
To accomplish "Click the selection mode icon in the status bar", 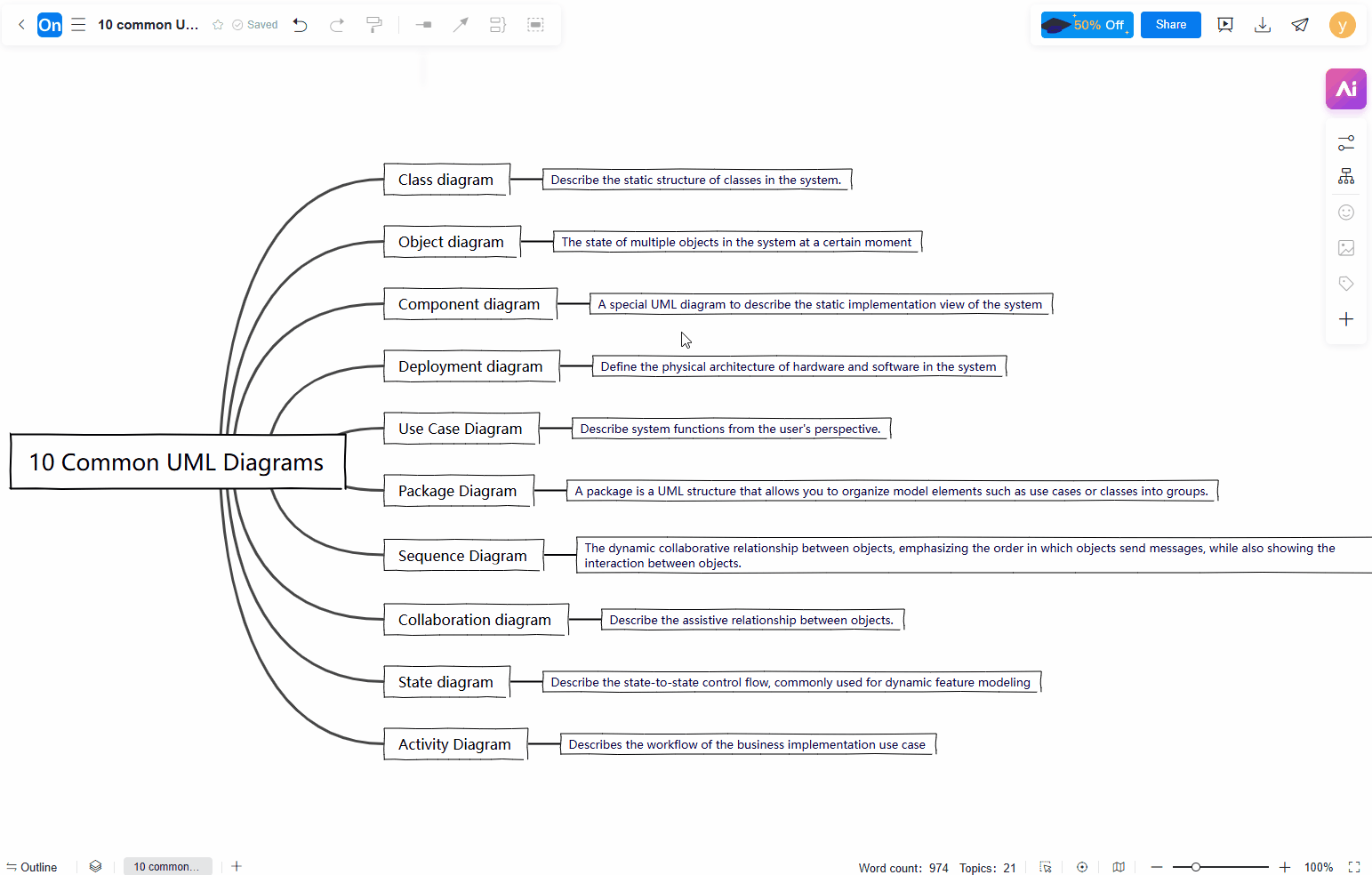I will coord(1046,867).
